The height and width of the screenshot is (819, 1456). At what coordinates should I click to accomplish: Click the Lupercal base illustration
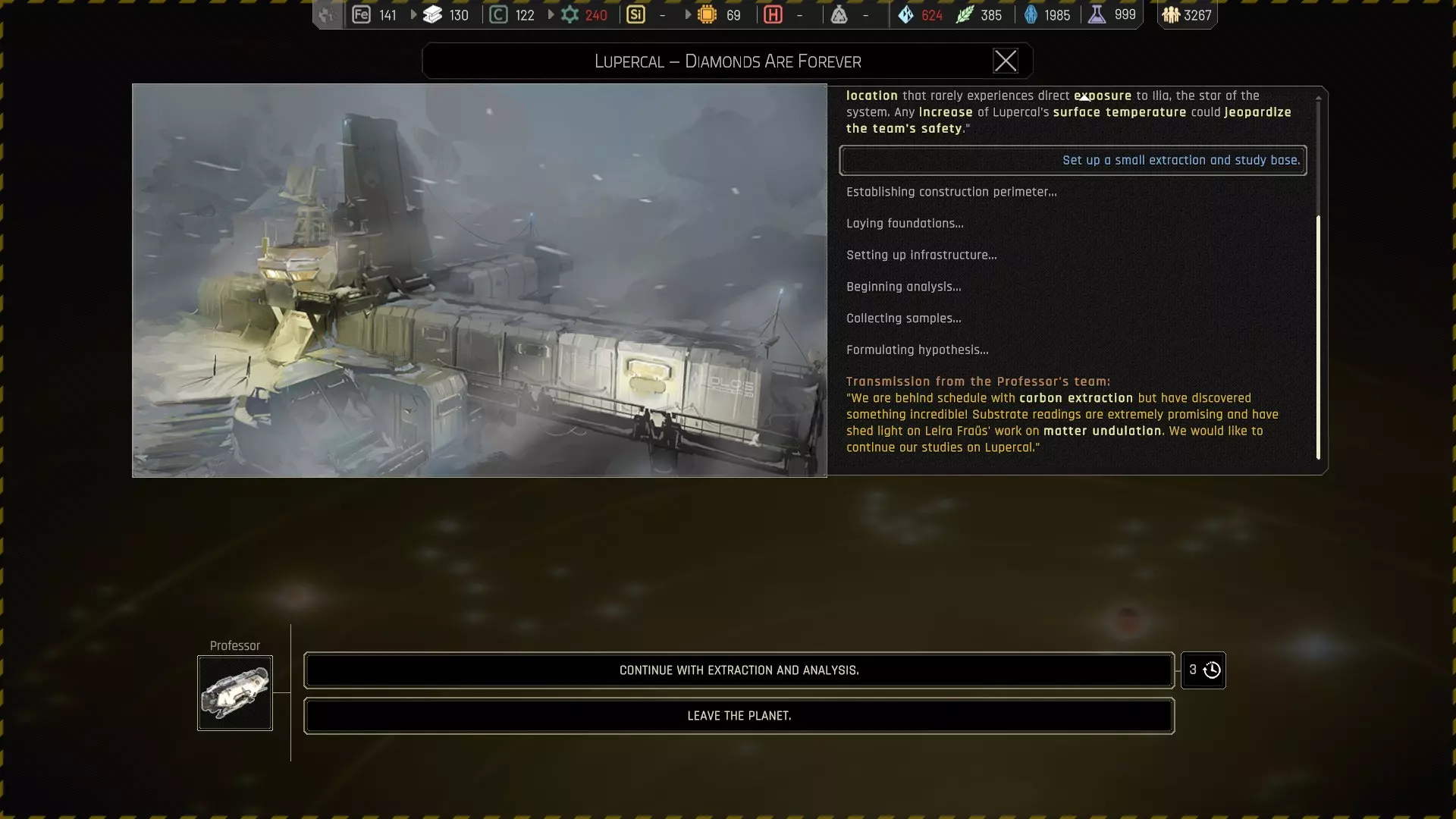point(479,280)
